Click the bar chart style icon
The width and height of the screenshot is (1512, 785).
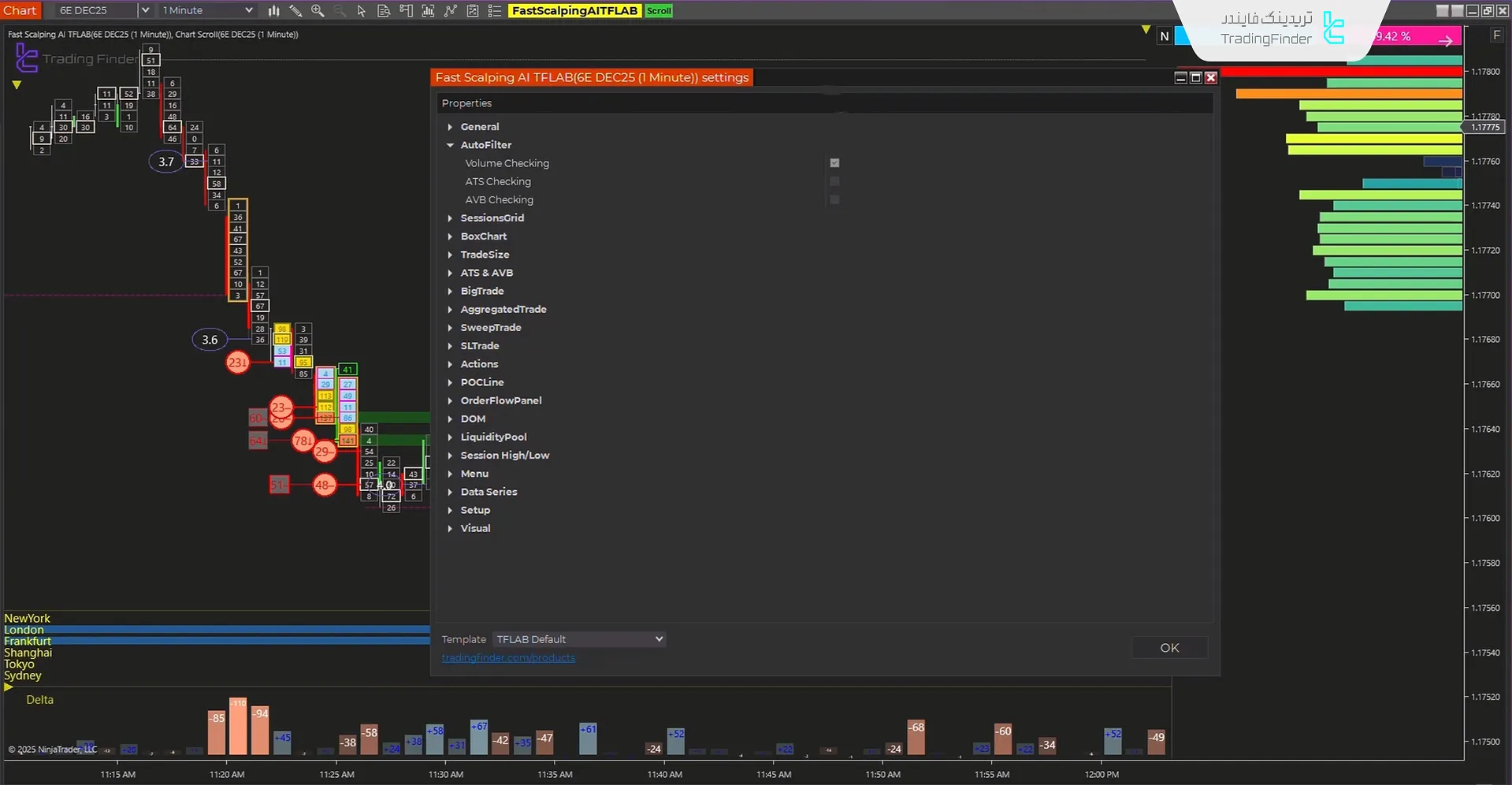pyautogui.click(x=273, y=10)
